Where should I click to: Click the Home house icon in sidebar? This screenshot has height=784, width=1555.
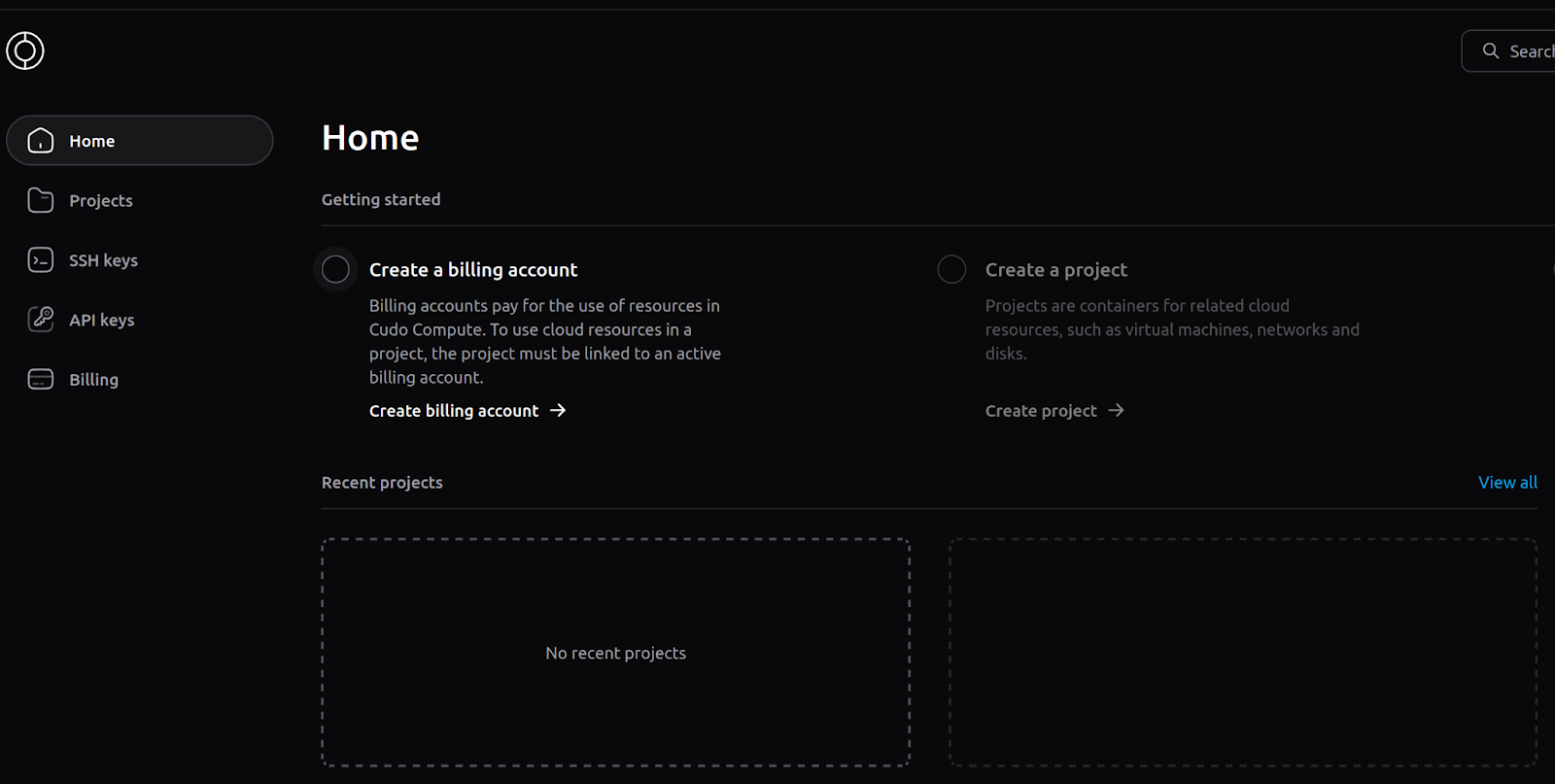[x=41, y=141]
